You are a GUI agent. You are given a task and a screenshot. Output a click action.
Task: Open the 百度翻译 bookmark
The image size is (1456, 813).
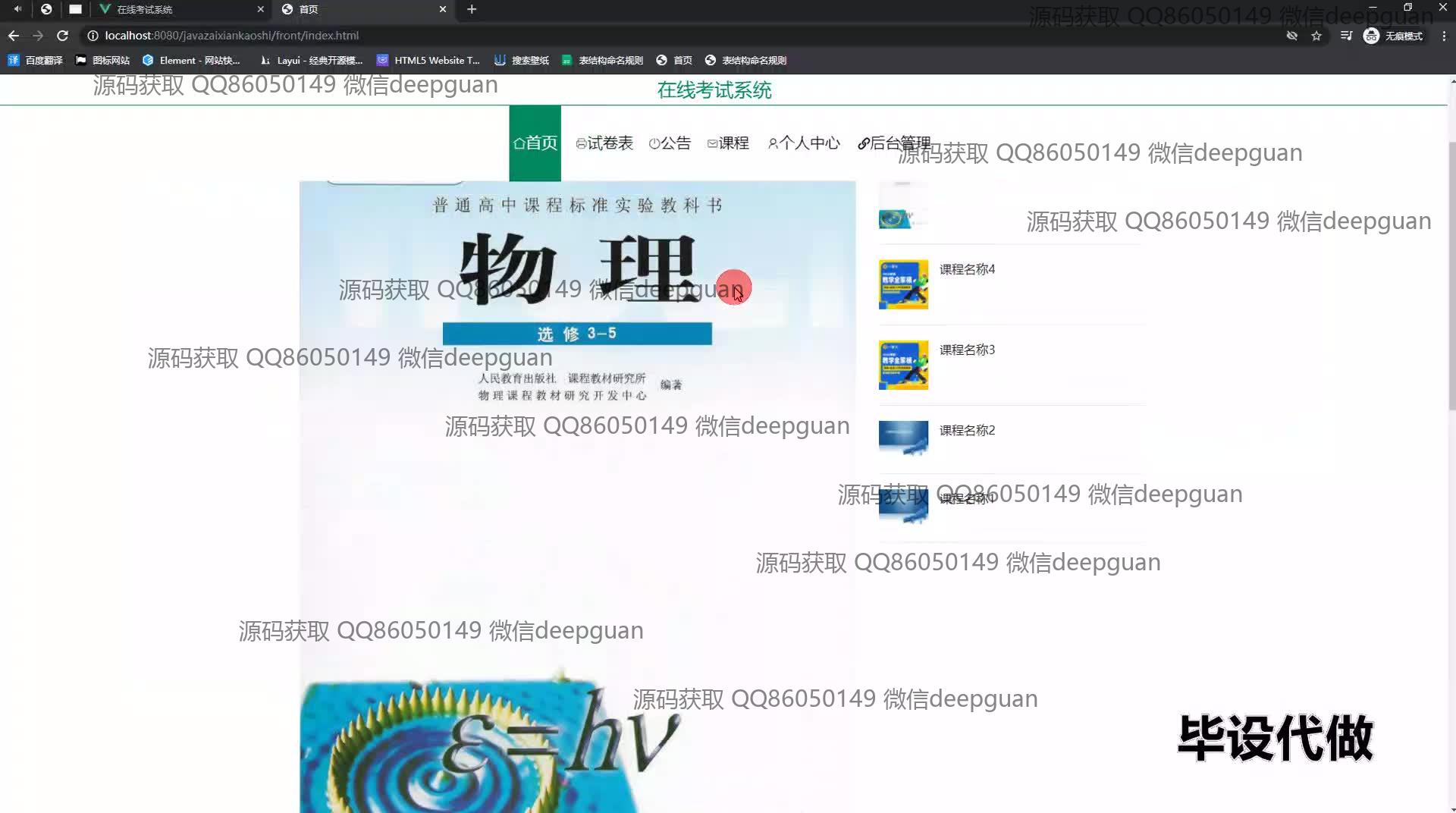tap(35, 60)
